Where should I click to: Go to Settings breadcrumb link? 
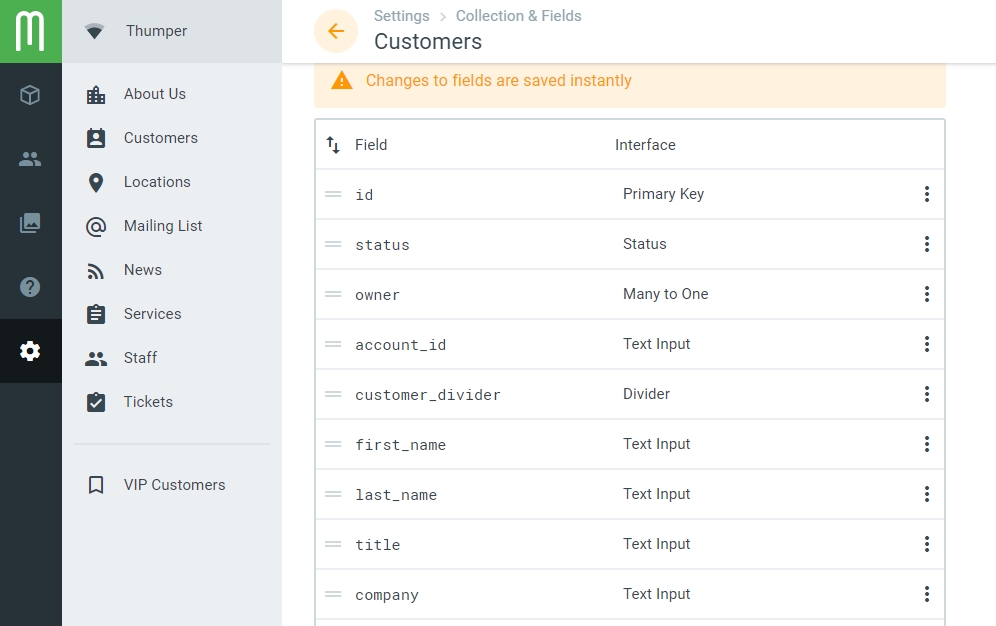point(401,16)
